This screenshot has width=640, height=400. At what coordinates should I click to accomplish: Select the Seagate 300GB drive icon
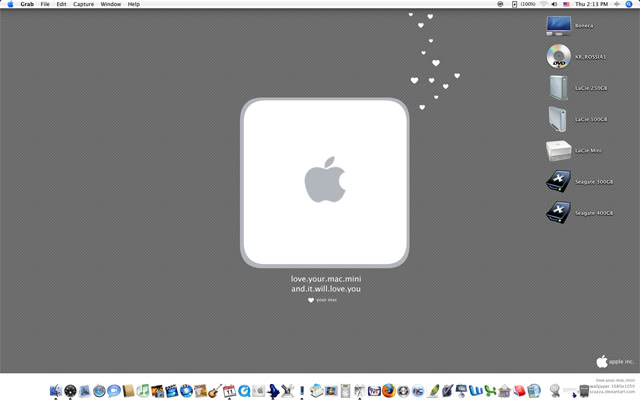tap(558, 182)
